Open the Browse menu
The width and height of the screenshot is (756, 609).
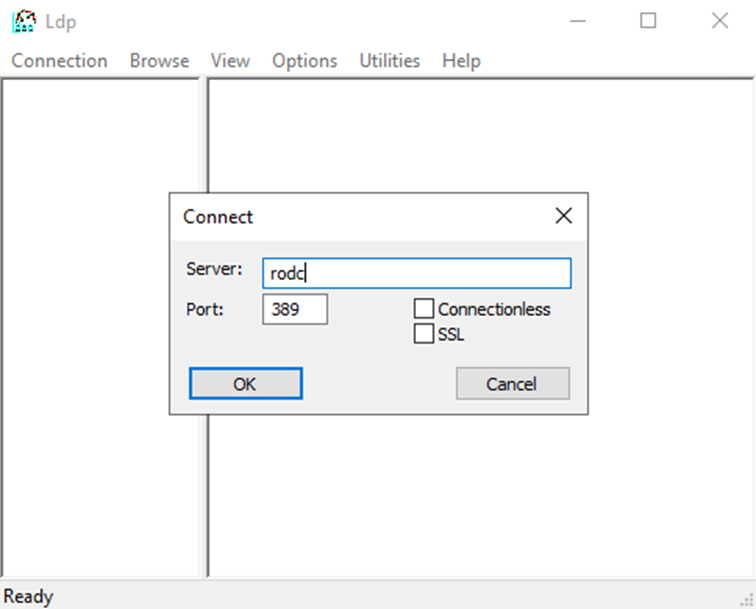tap(159, 61)
